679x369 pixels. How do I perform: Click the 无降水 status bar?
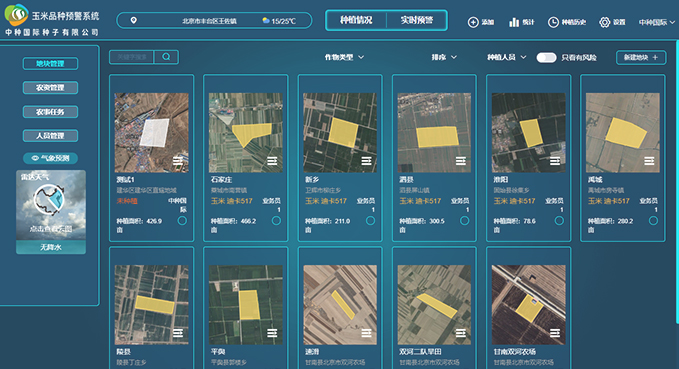pos(51,247)
